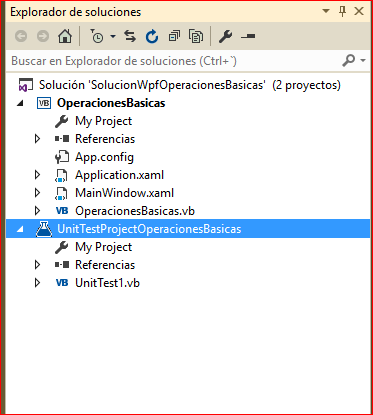Screen dimensions: 373x415
Task: Click wrench icon of My Project under OperacionesBasicas
Action: (62, 121)
